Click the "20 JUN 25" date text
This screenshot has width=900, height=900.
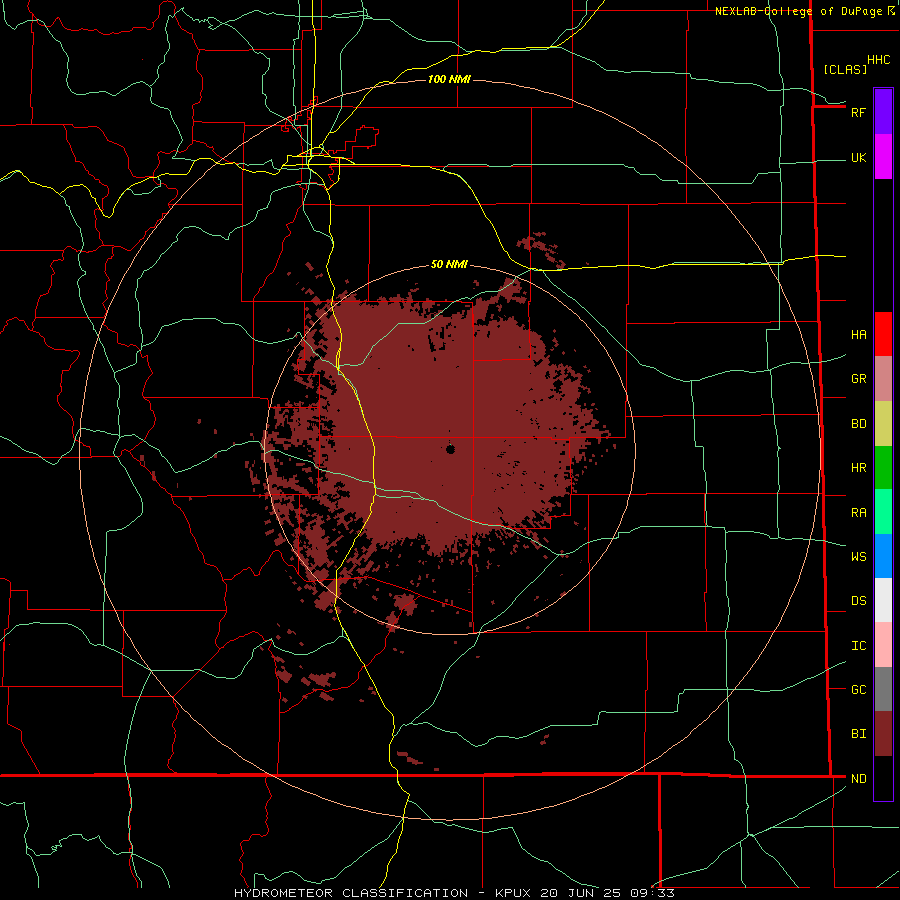point(580,893)
